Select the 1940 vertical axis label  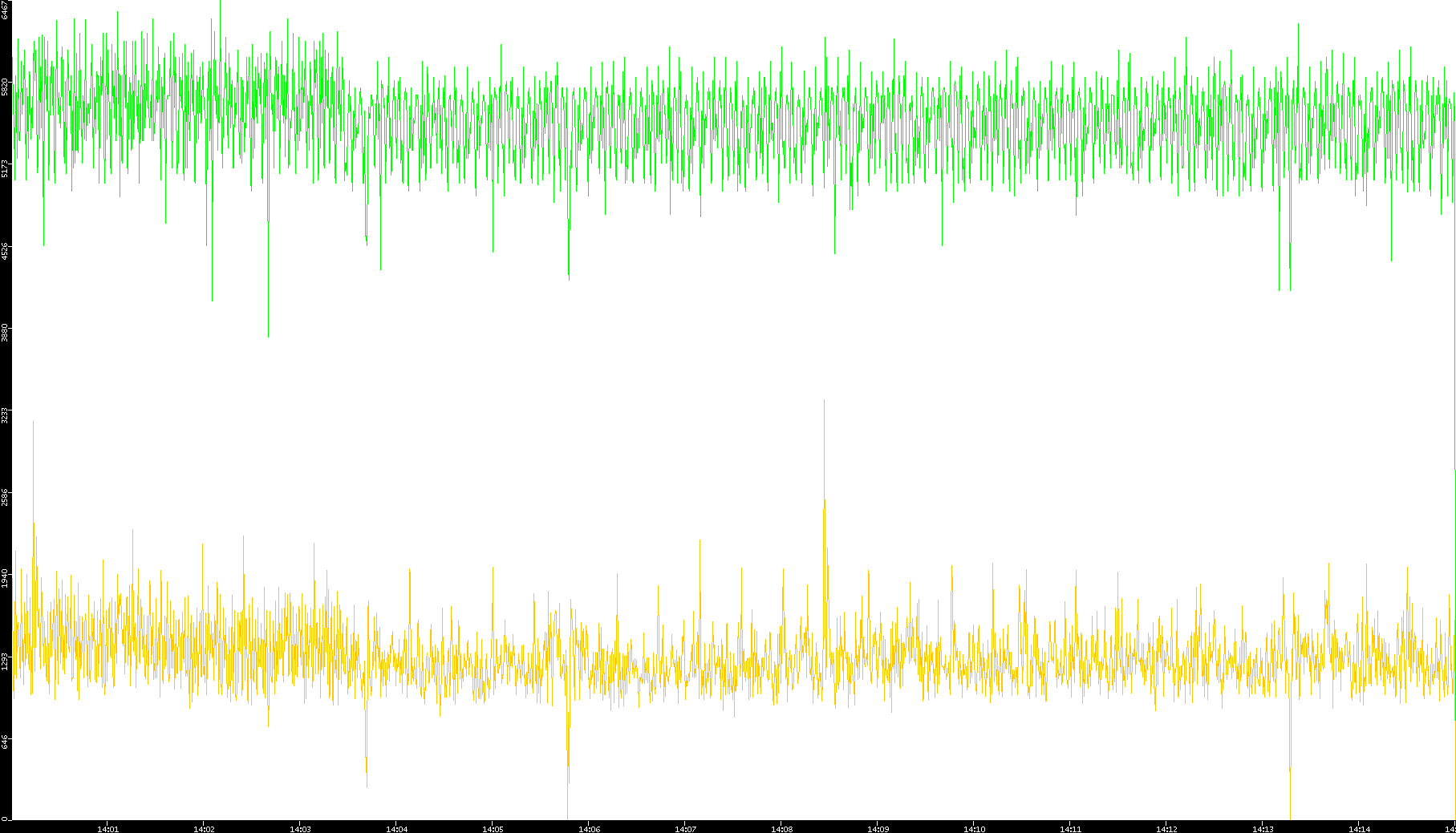[5, 579]
